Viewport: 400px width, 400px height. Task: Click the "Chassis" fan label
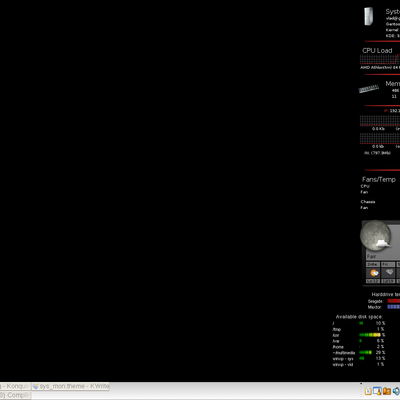pyautogui.click(x=368, y=202)
